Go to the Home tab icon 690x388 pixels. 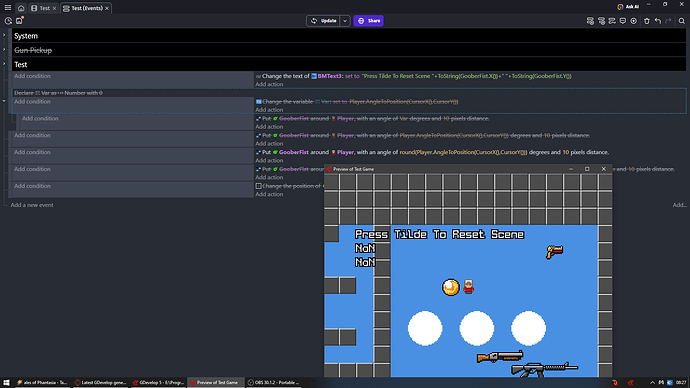tap(21, 8)
